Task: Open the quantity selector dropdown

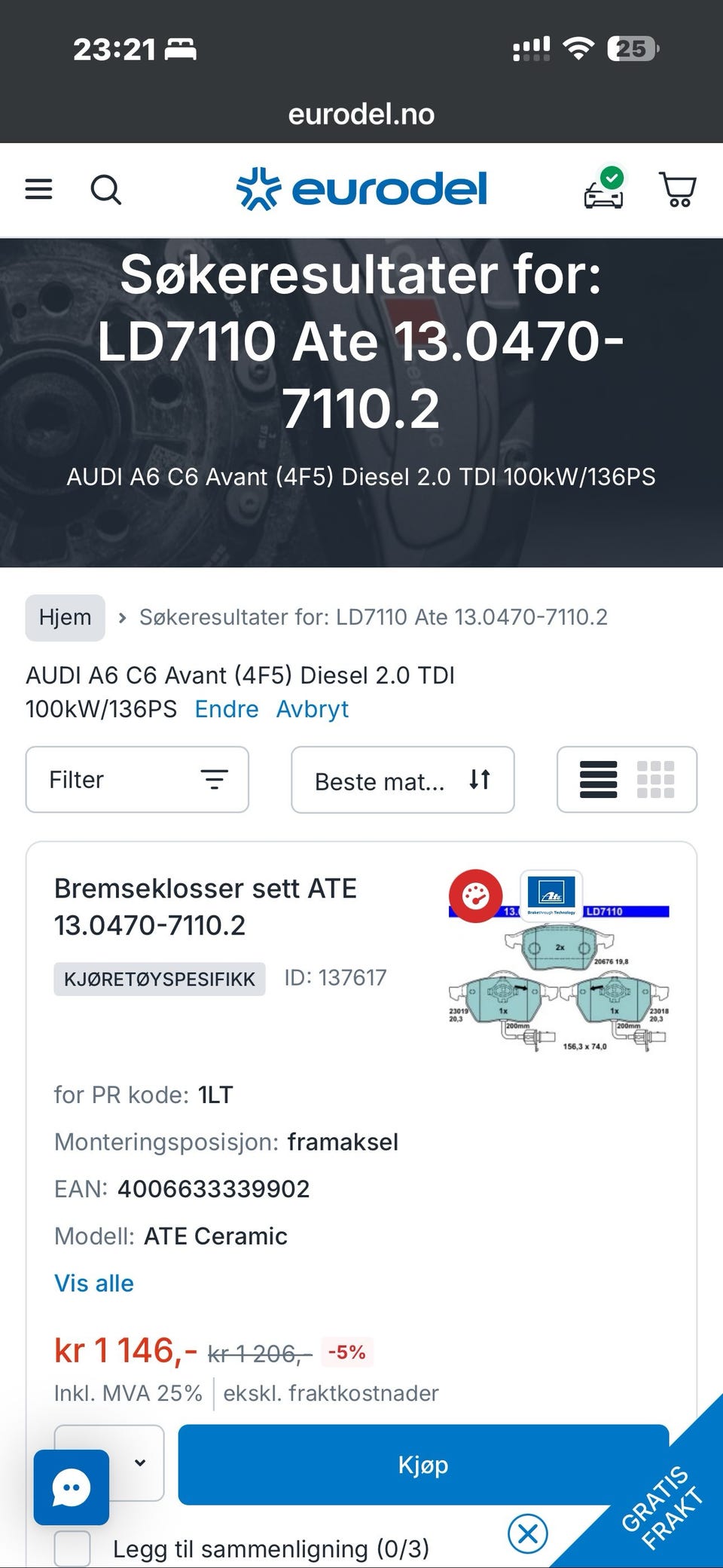Action: (x=139, y=1462)
